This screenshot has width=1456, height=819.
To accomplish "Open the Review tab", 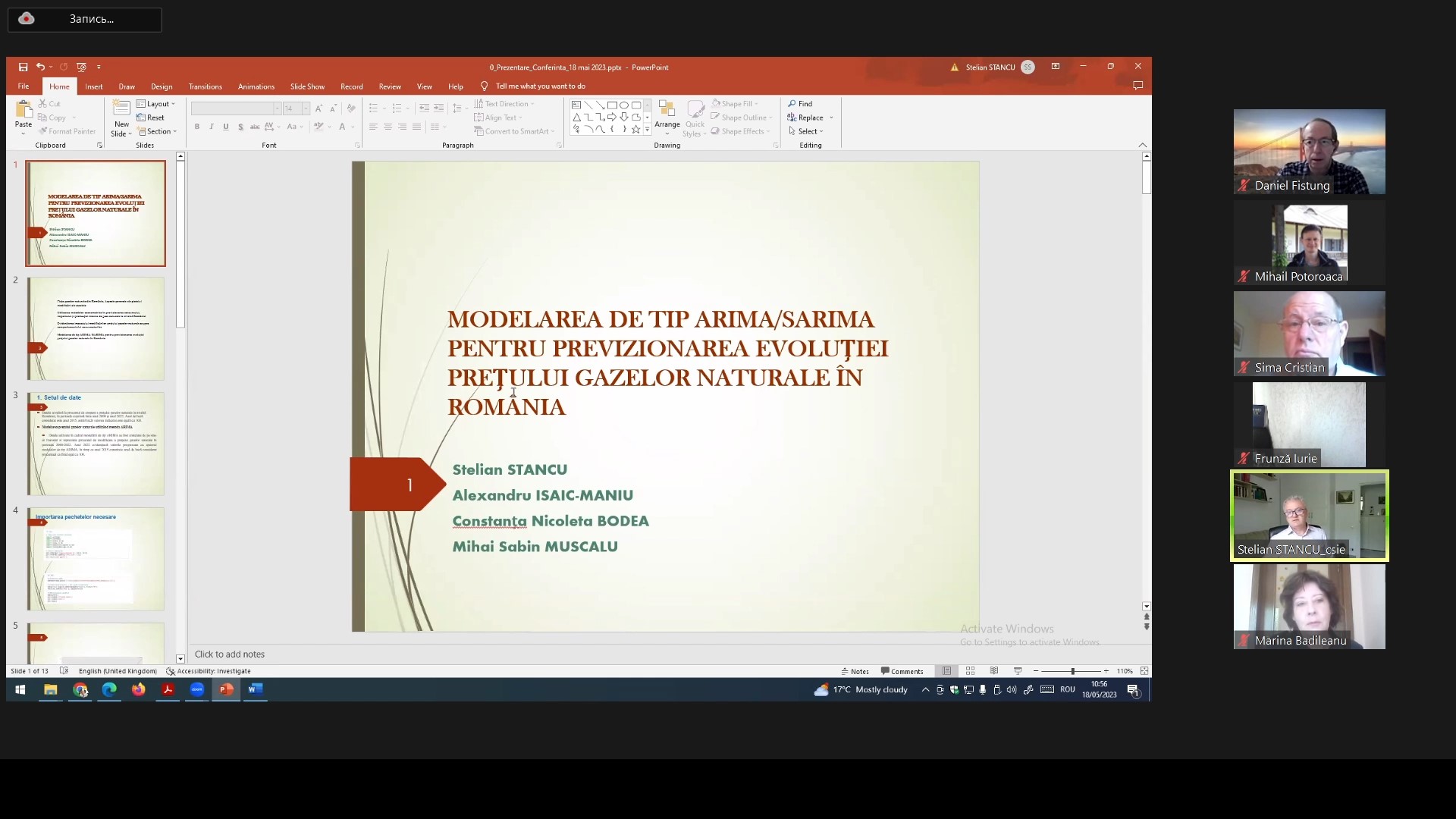I will pyautogui.click(x=390, y=86).
